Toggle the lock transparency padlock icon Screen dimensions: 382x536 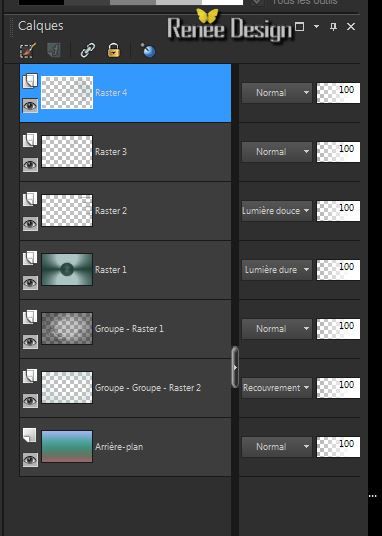pos(114,50)
